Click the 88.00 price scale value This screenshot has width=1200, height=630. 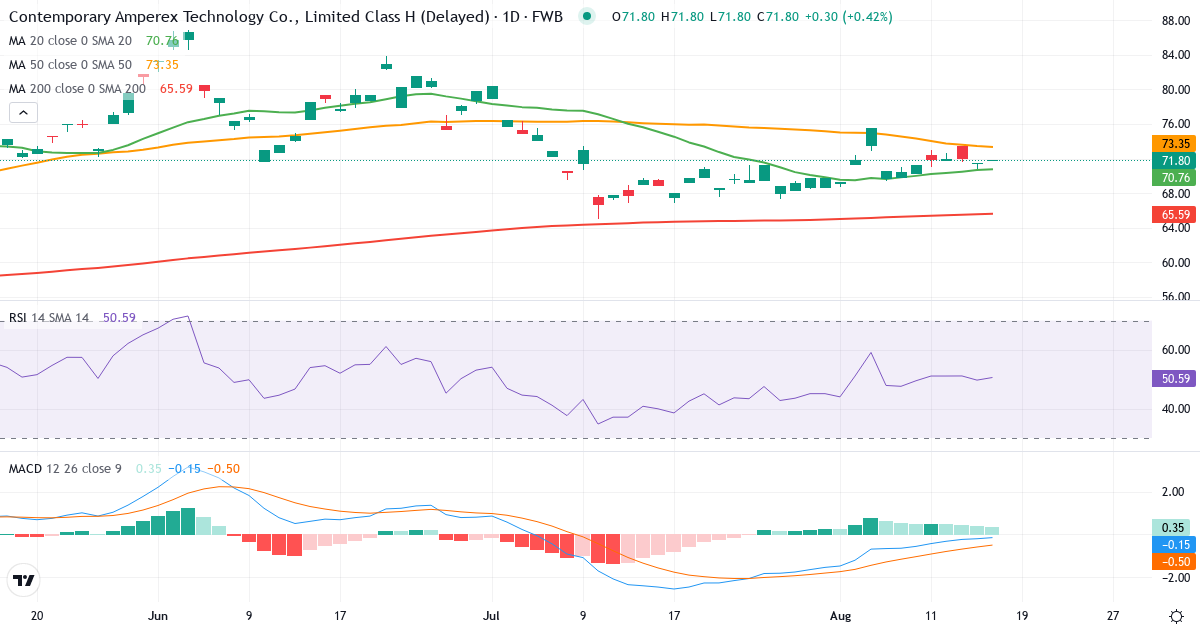tap(1174, 21)
